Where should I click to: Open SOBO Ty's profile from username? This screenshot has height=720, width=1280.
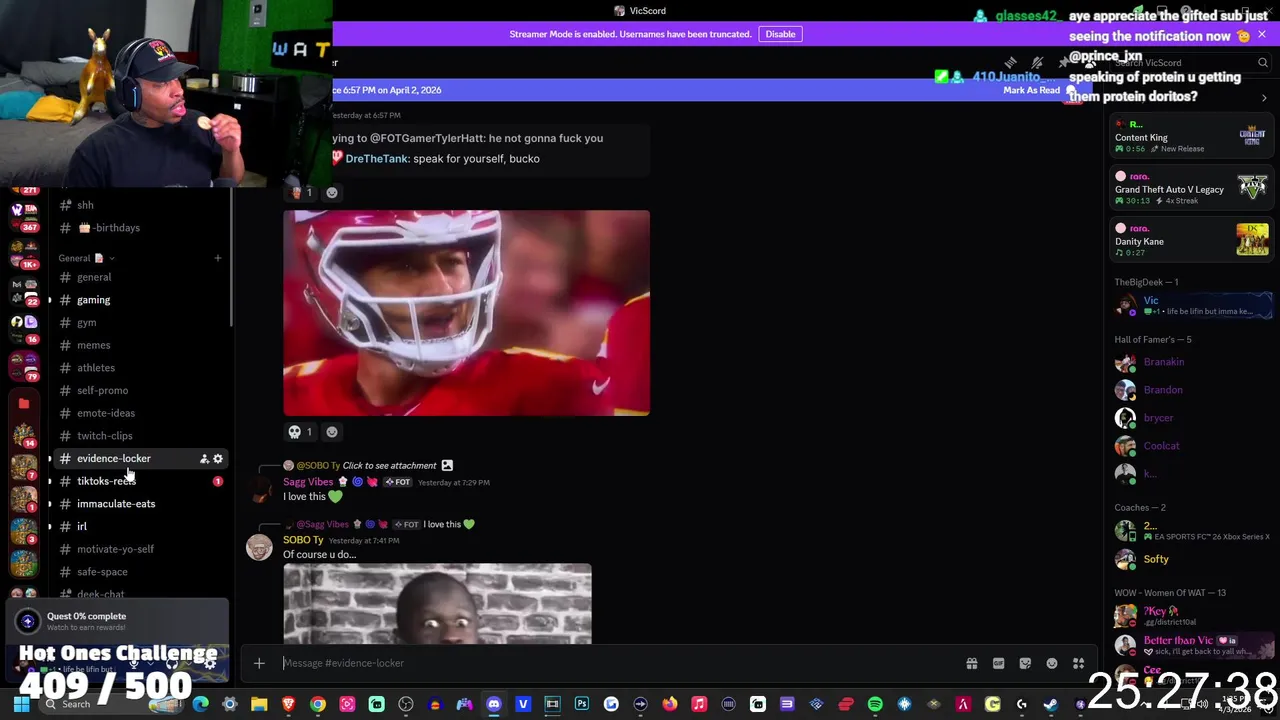coord(303,540)
